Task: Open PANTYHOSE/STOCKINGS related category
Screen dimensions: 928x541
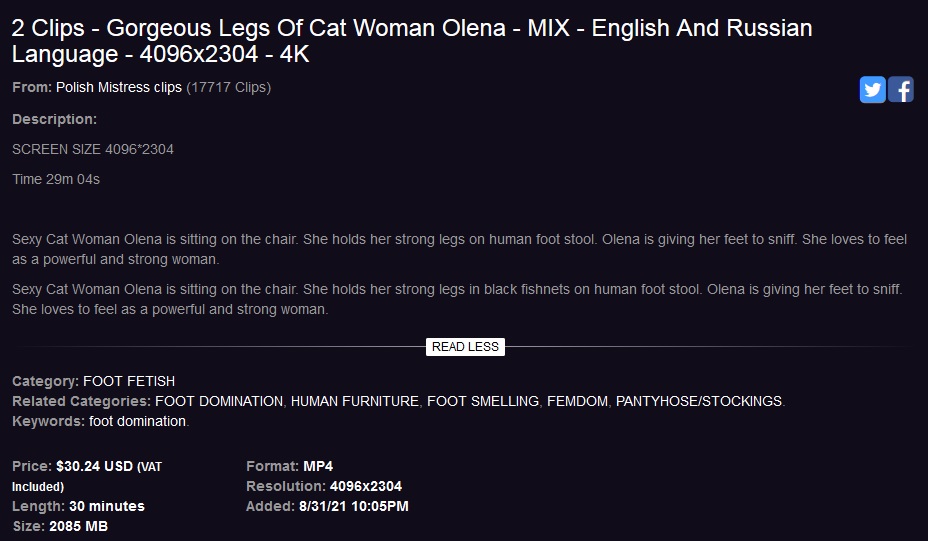Action: [699, 401]
